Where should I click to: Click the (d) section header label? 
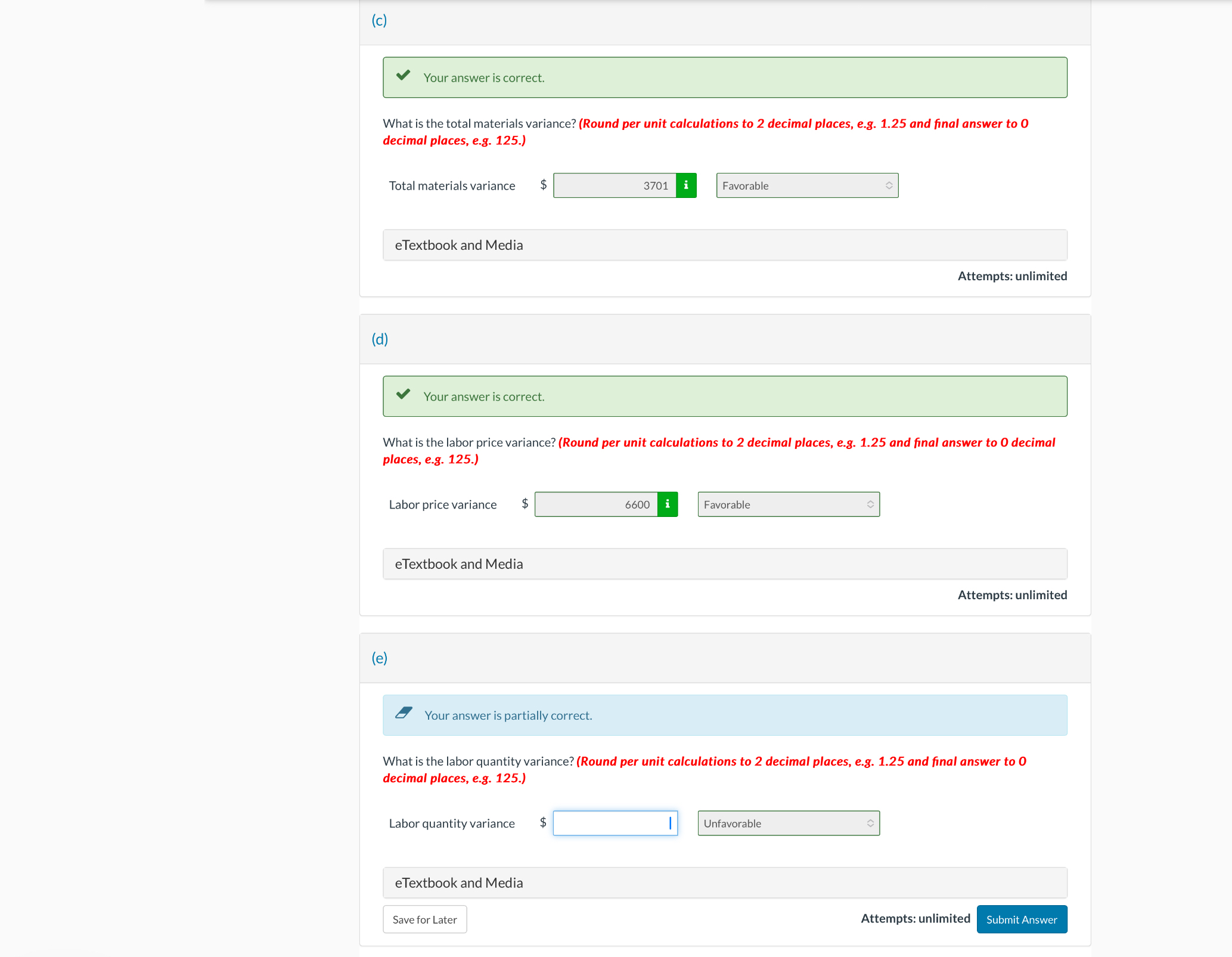coord(380,339)
